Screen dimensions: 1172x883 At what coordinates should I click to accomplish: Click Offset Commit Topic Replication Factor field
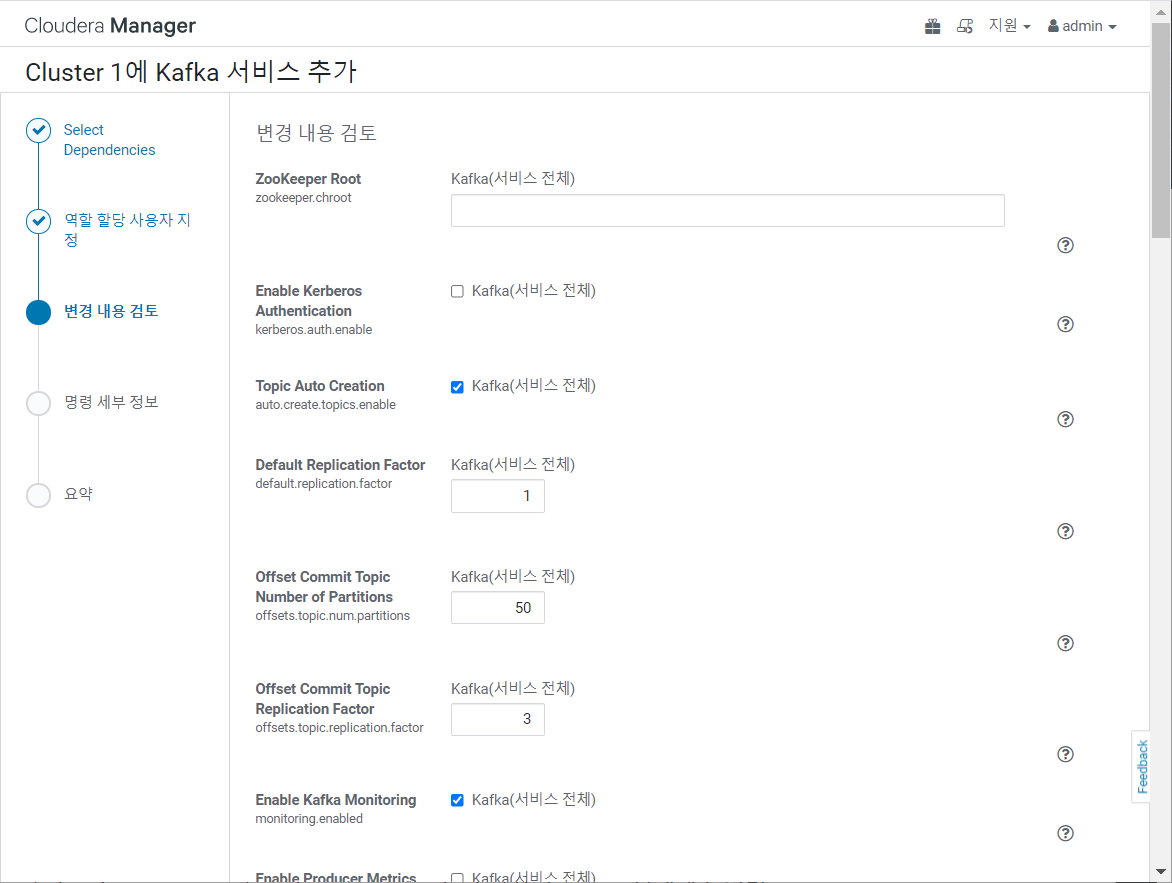click(x=498, y=719)
